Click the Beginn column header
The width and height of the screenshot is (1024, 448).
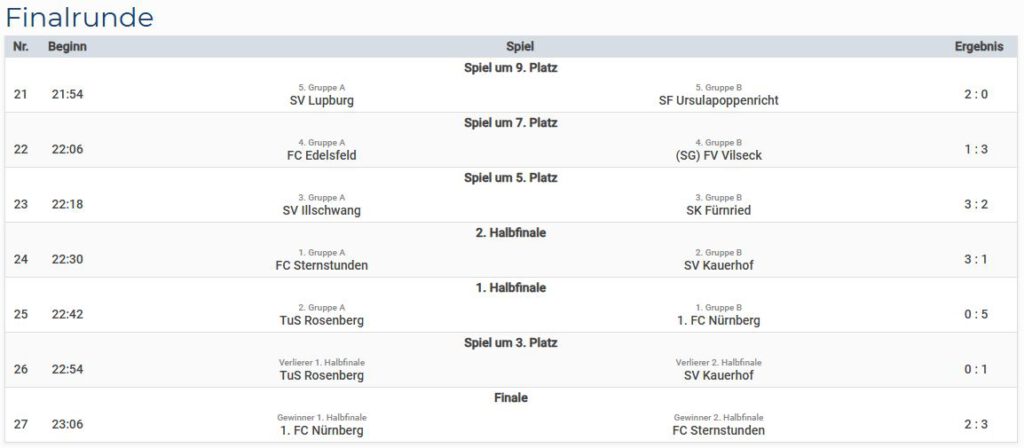coord(67,46)
